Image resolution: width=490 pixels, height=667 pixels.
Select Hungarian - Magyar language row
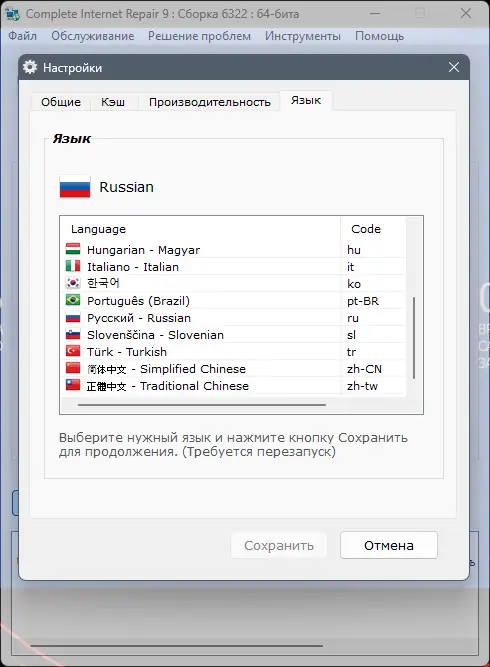(233, 250)
